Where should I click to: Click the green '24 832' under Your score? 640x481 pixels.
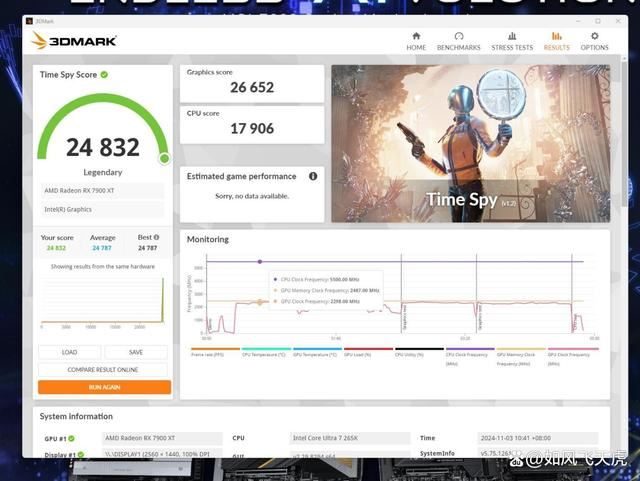click(x=56, y=248)
